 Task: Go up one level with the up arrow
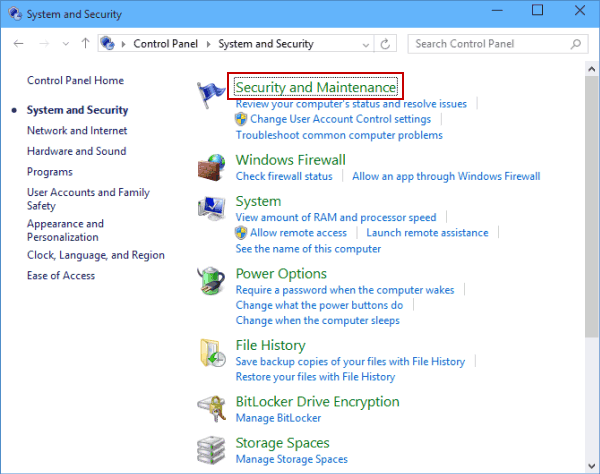click(x=85, y=43)
